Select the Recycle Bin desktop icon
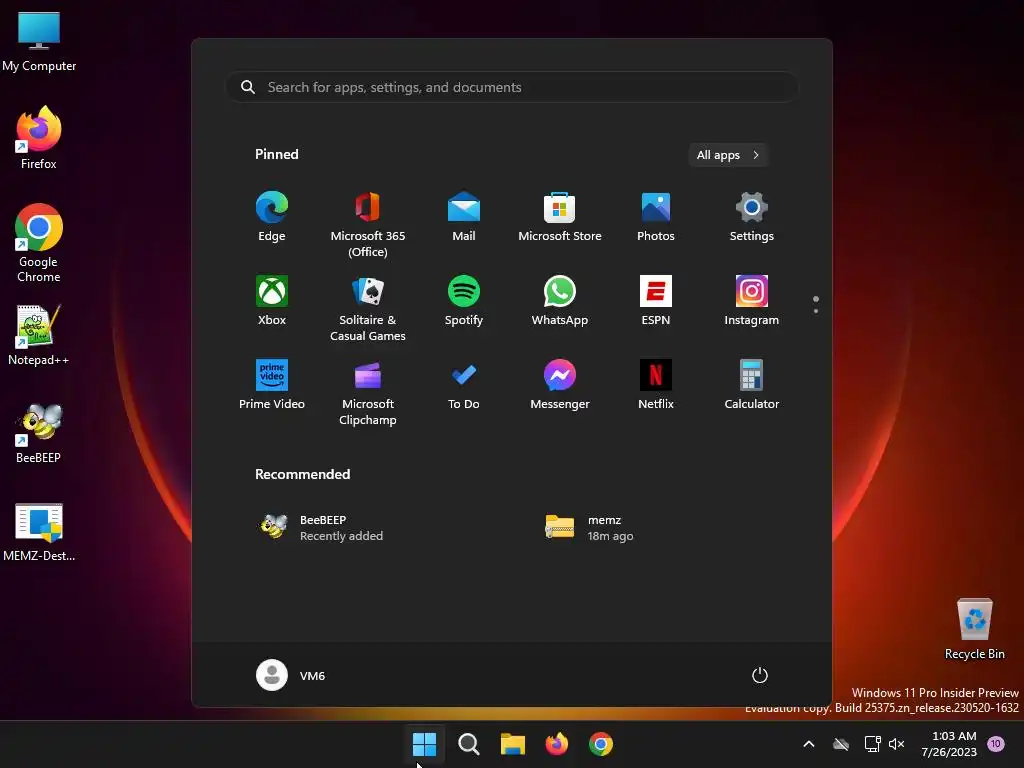This screenshot has height=768, width=1024. tap(974, 630)
